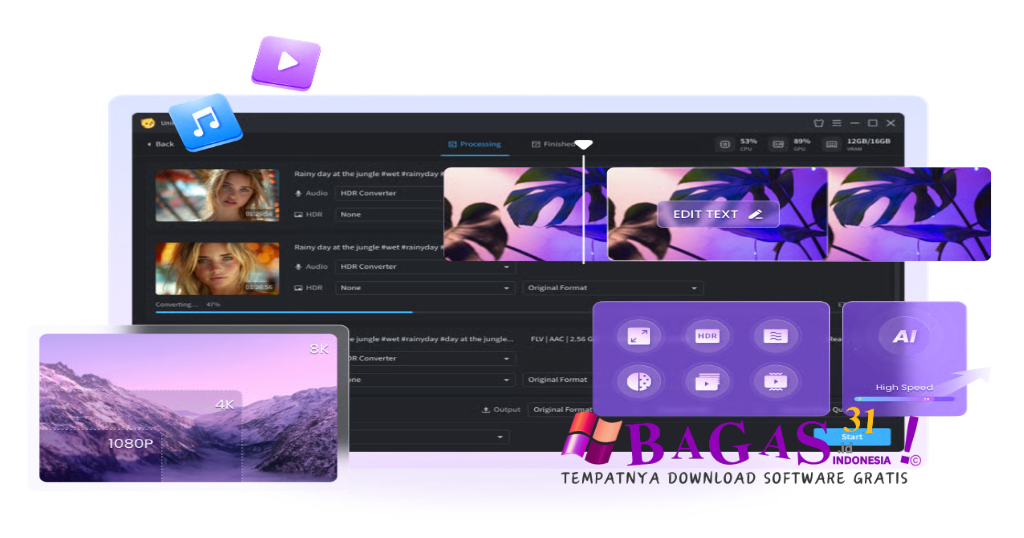Image resolution: width=1024 pixels, height=538 pixels.
Task: Select the stabilizer play icon in purple panel
Action: pos(775,381)
